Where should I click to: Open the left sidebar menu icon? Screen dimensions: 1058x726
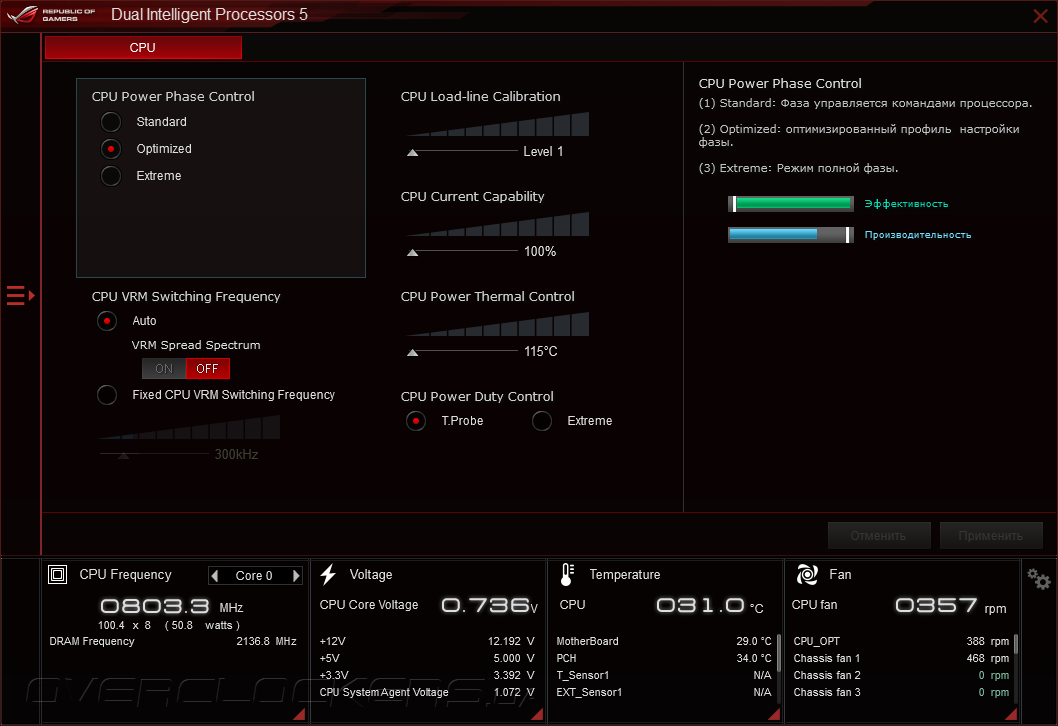point(20,296)
